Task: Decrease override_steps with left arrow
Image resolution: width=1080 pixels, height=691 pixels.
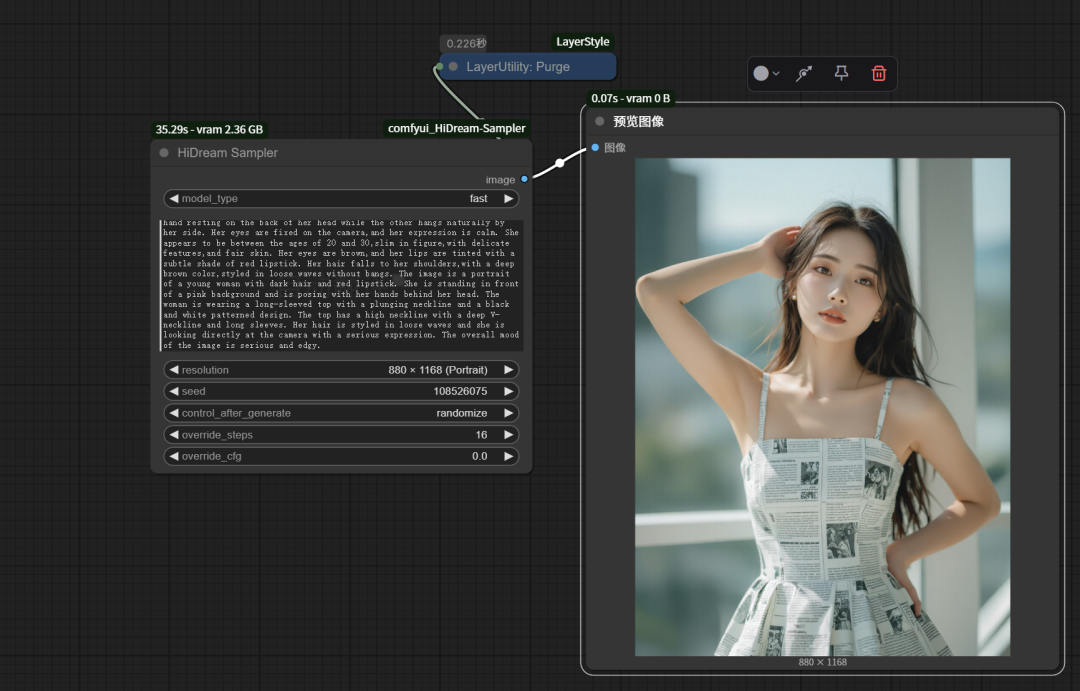Action: click(x=174, y=435)
